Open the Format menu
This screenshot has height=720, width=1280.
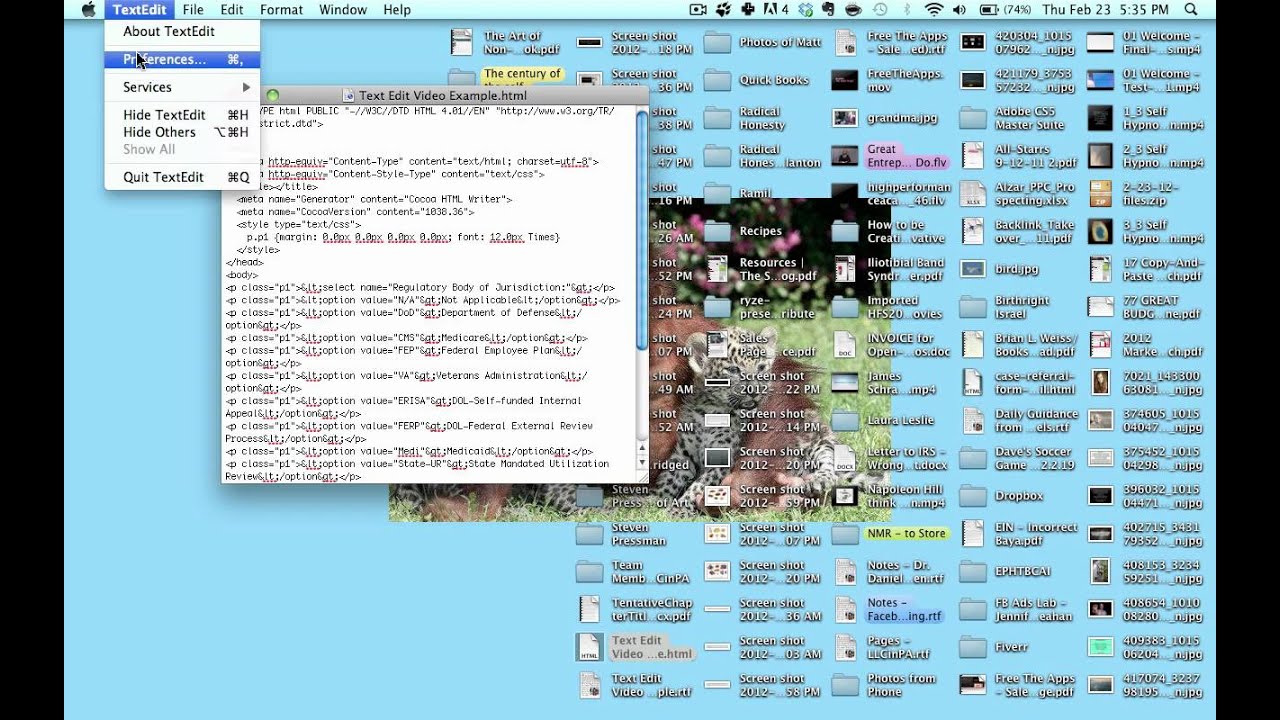[281, 10]
